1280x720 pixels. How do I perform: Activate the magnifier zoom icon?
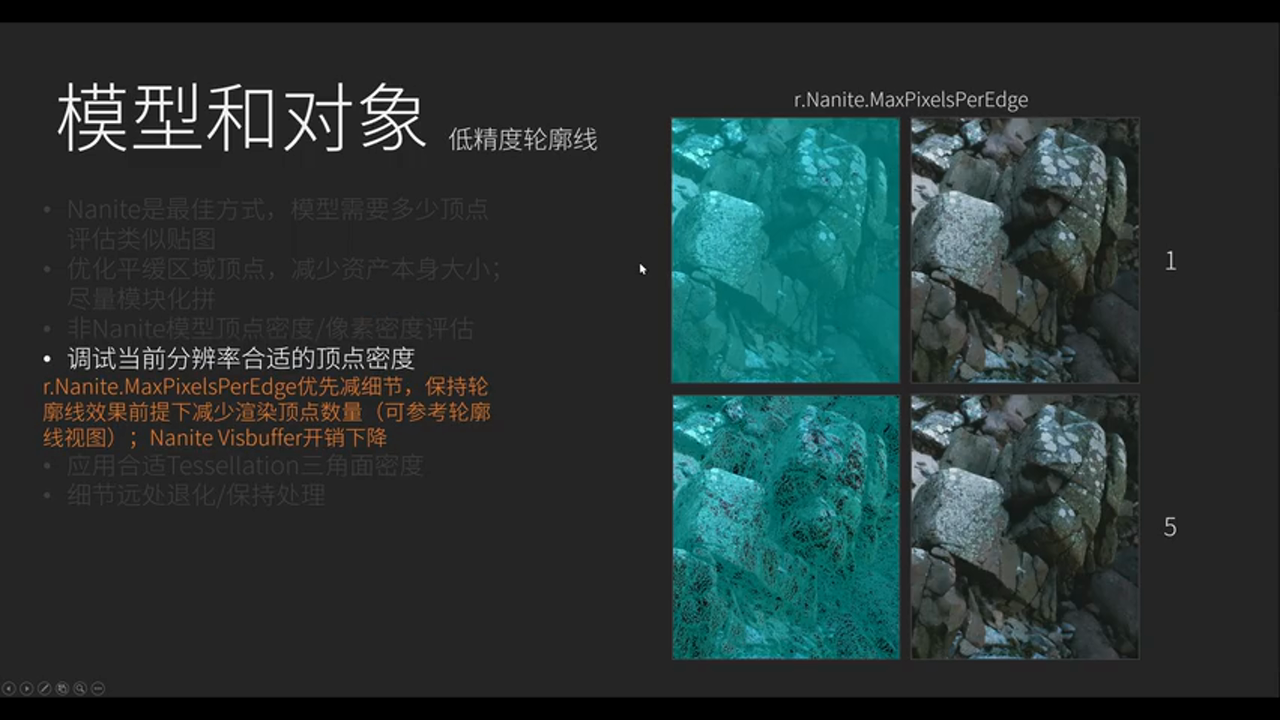80,688
